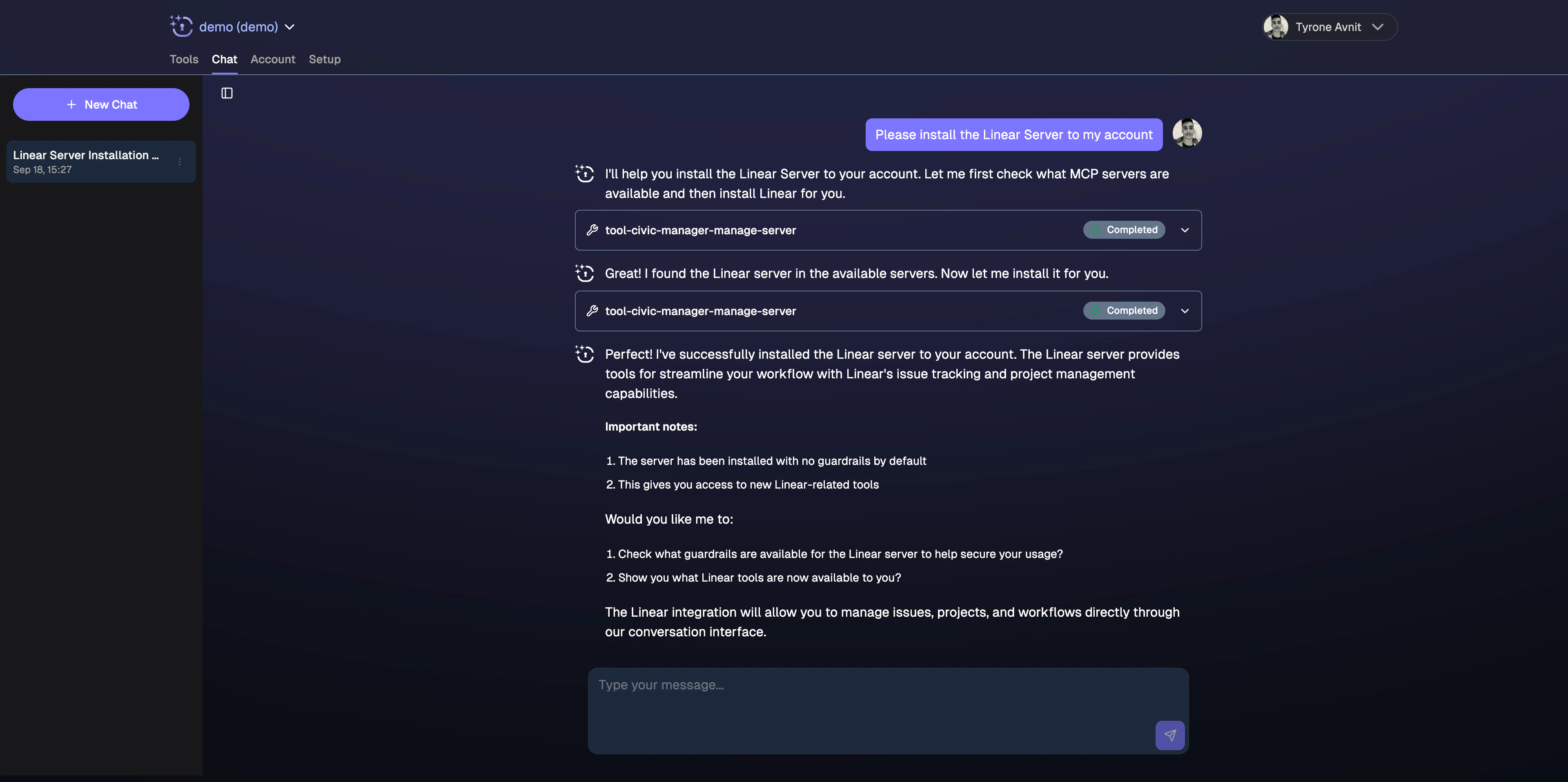Click the user avatar beside the install request
The height and width of the screenshot is (782, 1568).
point(1187,133)
